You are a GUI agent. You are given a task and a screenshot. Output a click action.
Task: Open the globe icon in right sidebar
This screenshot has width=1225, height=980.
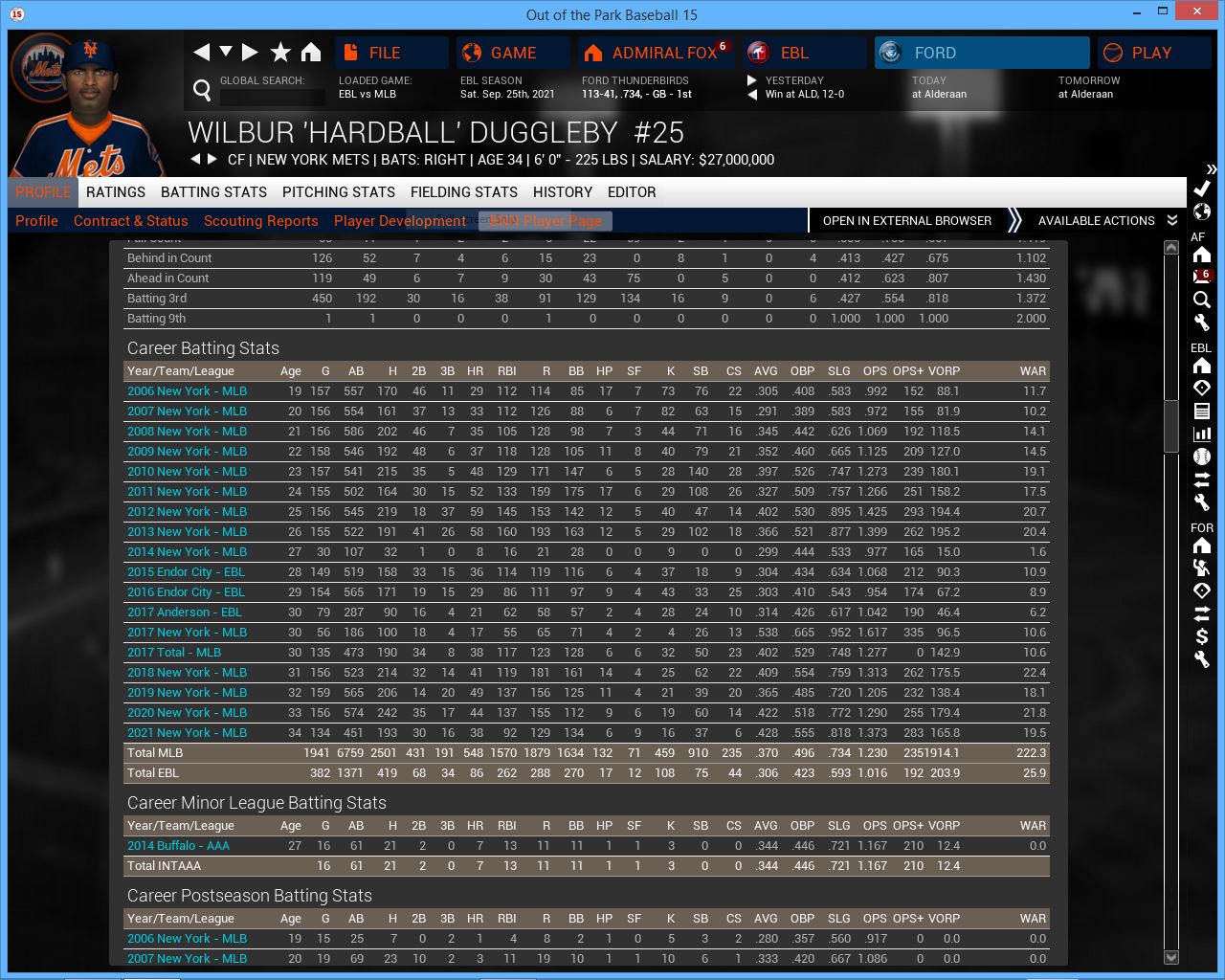1202,212
